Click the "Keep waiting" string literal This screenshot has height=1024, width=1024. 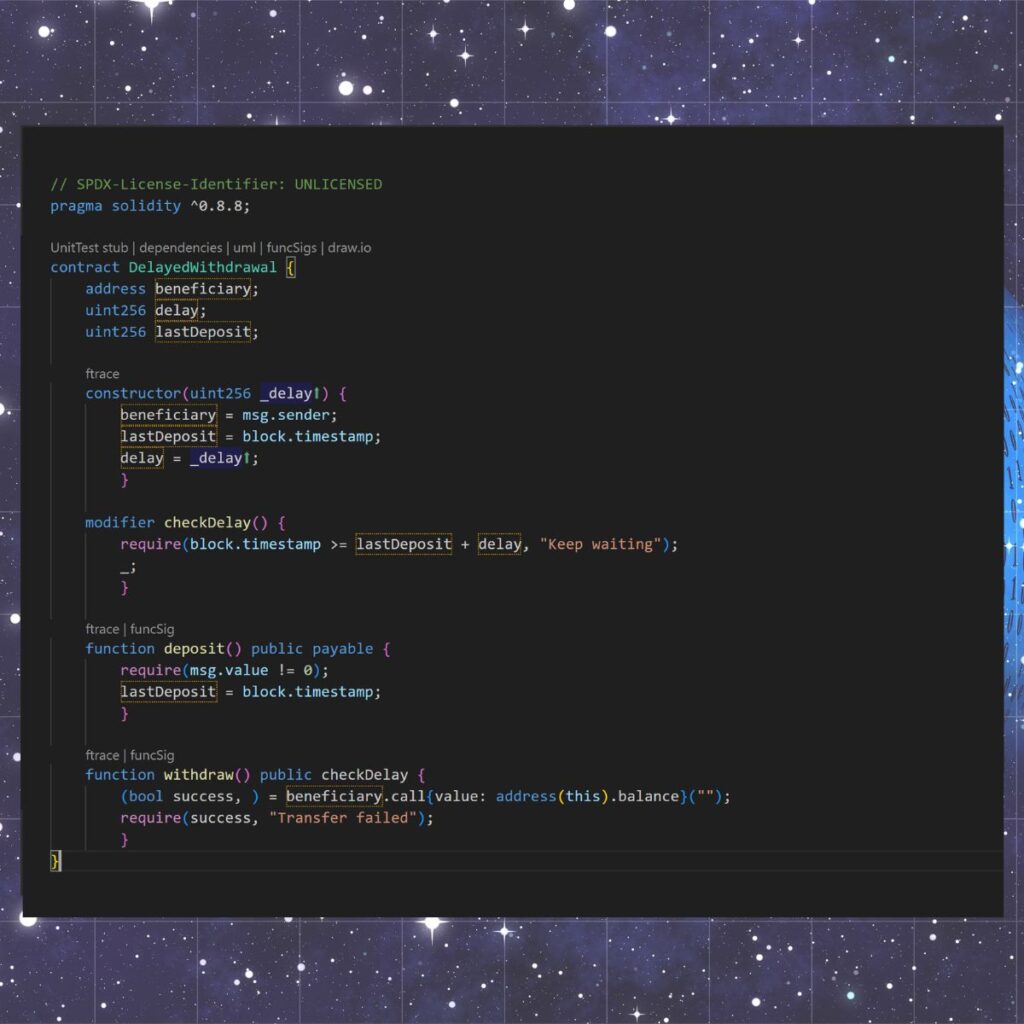tap(600, 543)
